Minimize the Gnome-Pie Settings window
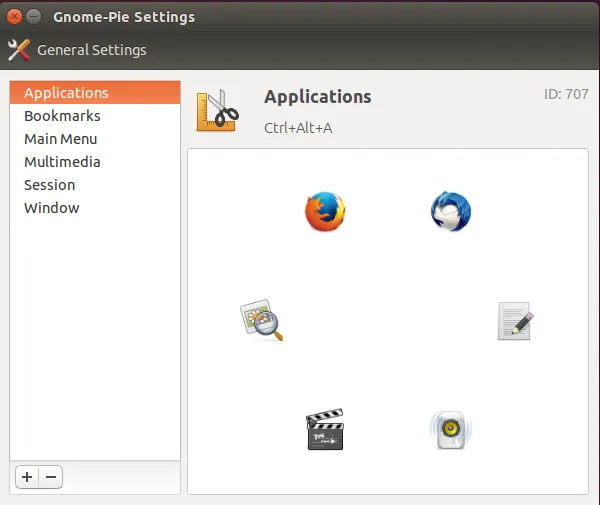The height and width of the screenshot is (505, 600). [x=34, y=17]
